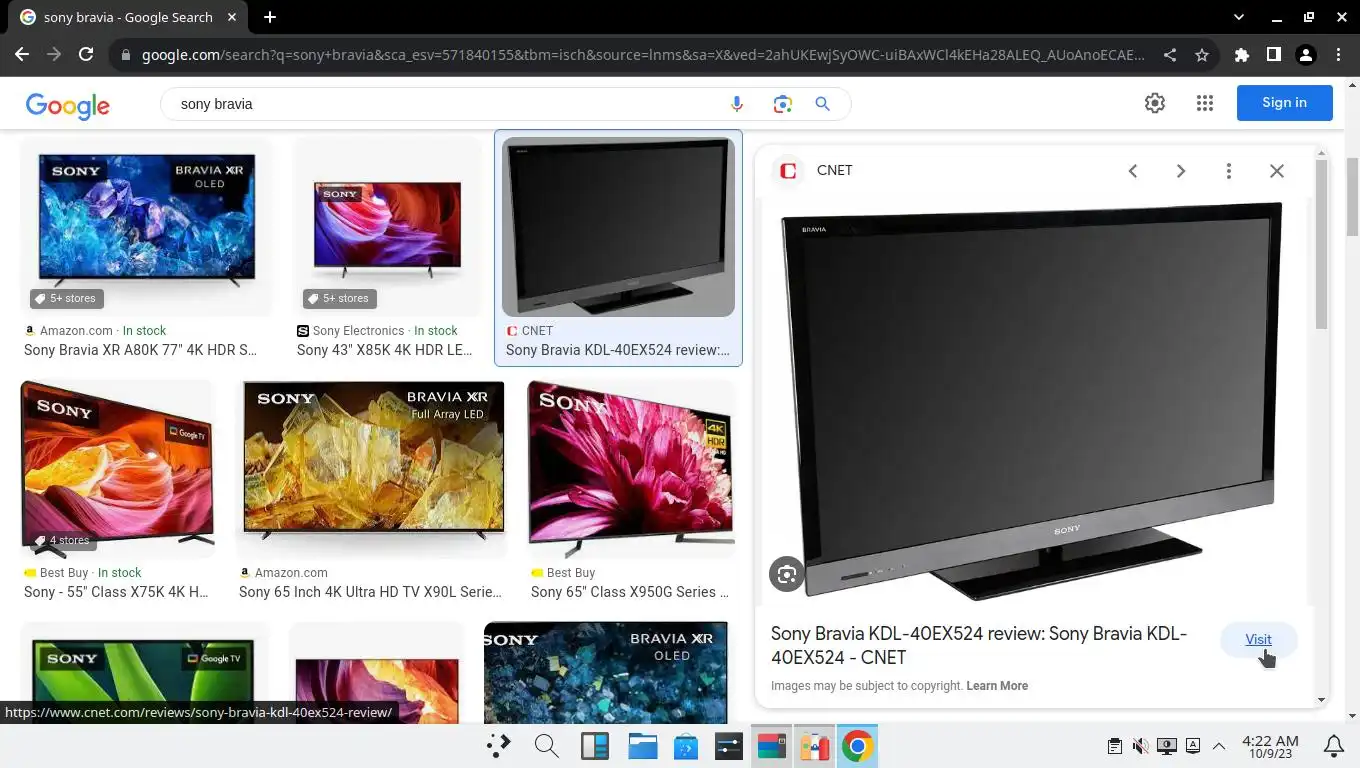The height and width of the screenshot is (768, 1360).
Task: Open Learn More copyright link
Action: click(x=997, y=686)
